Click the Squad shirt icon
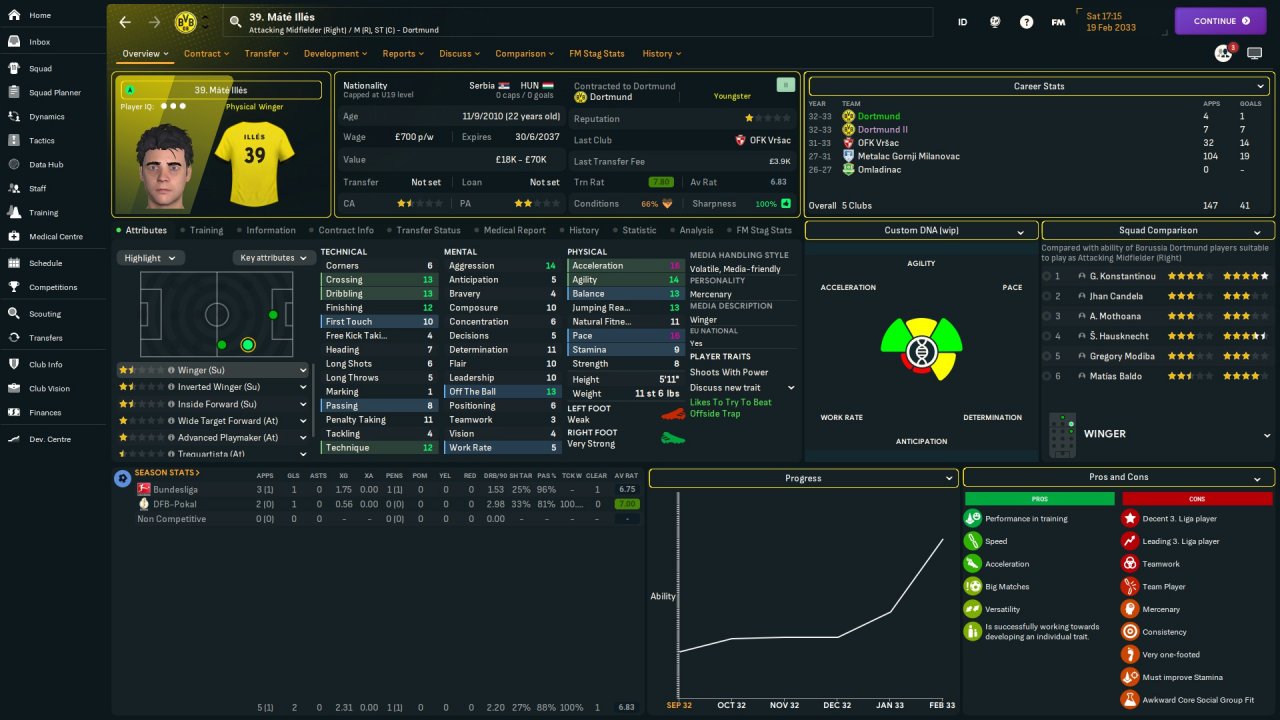Viewport: 1280px width, 720px height. [14, 69]
